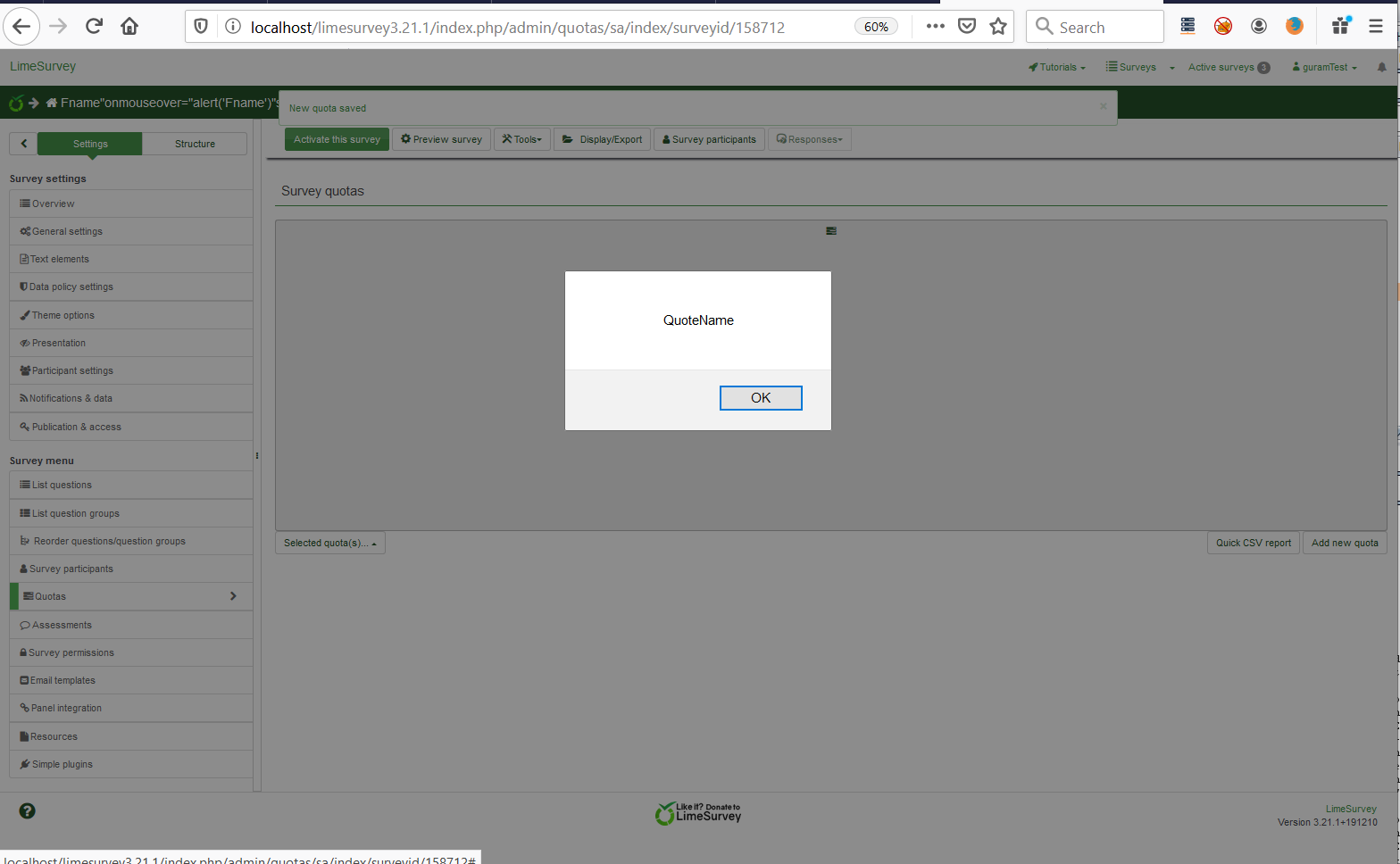1400x864 pixels.
Task: Open the 'Selected quota(s)...' dropdown
Action: pyautogui.click(x=330, y=543)
